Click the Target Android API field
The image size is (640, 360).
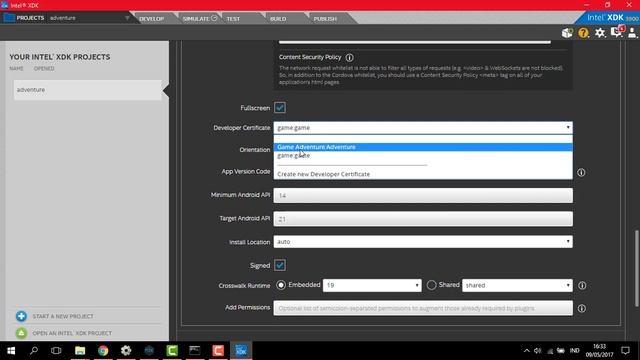click(x=423, y=219)
